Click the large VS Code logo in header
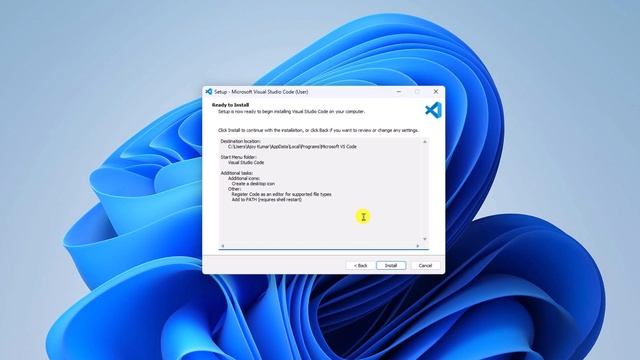This screenshot has width=640, height=360. point(433,110)
